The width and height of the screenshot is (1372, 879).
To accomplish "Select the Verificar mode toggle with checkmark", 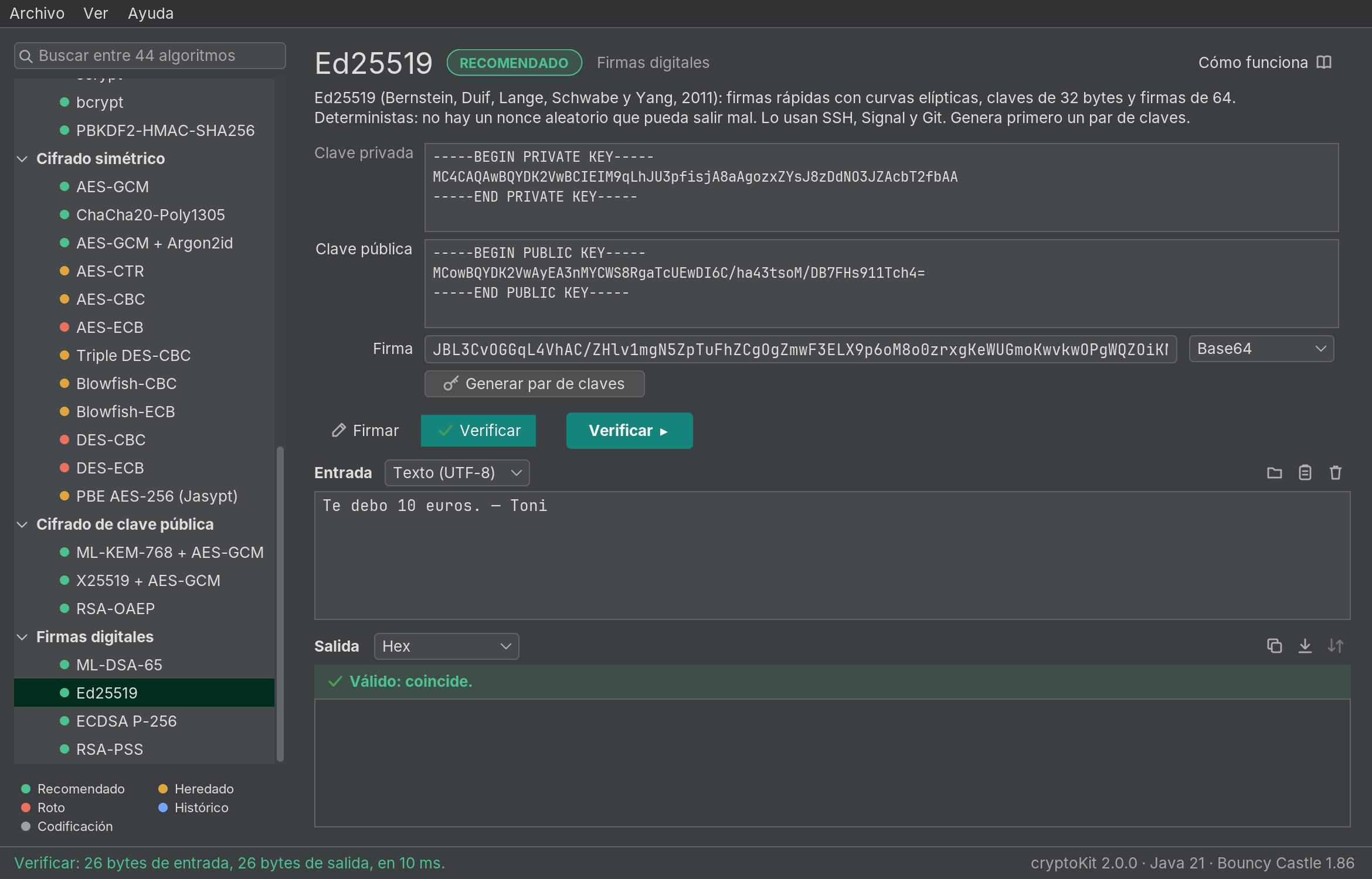I will 478,431.
